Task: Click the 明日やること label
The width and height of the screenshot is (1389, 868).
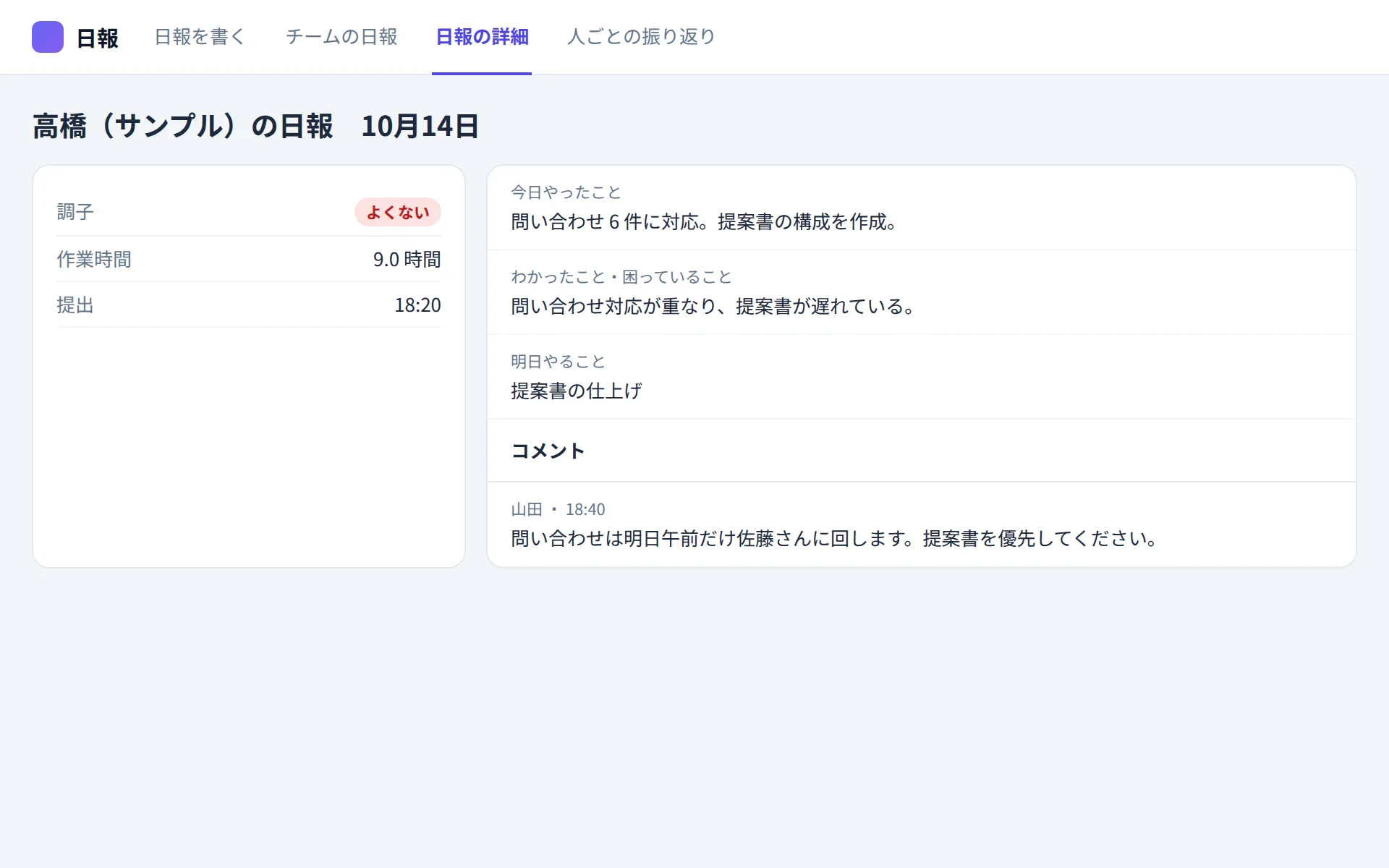Action: tap(558, 362)
